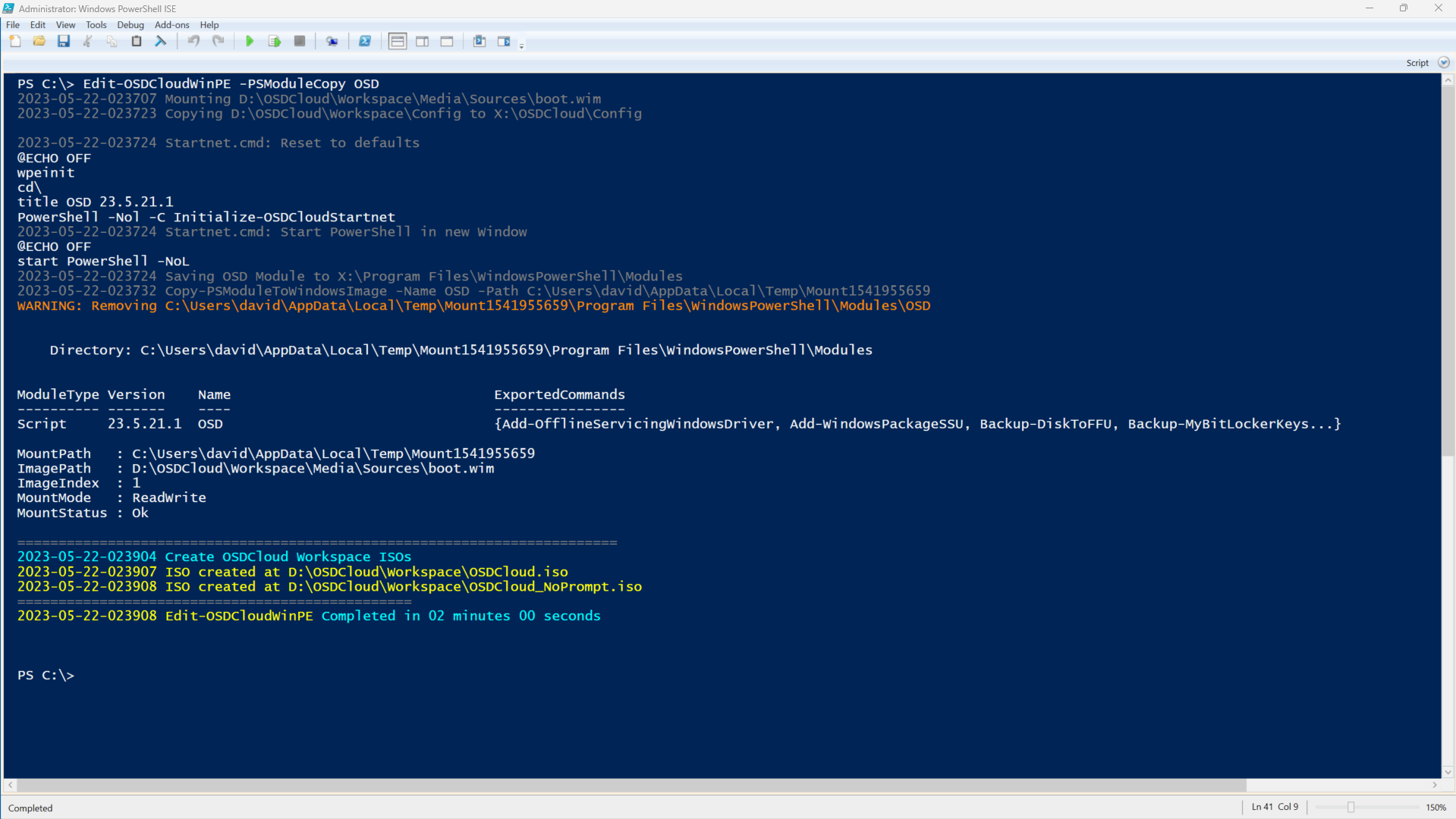Adjust the zoom slider in the status bar
Image resolution: width=1456 pixels, height=819 pixels.
[1351, 808]
